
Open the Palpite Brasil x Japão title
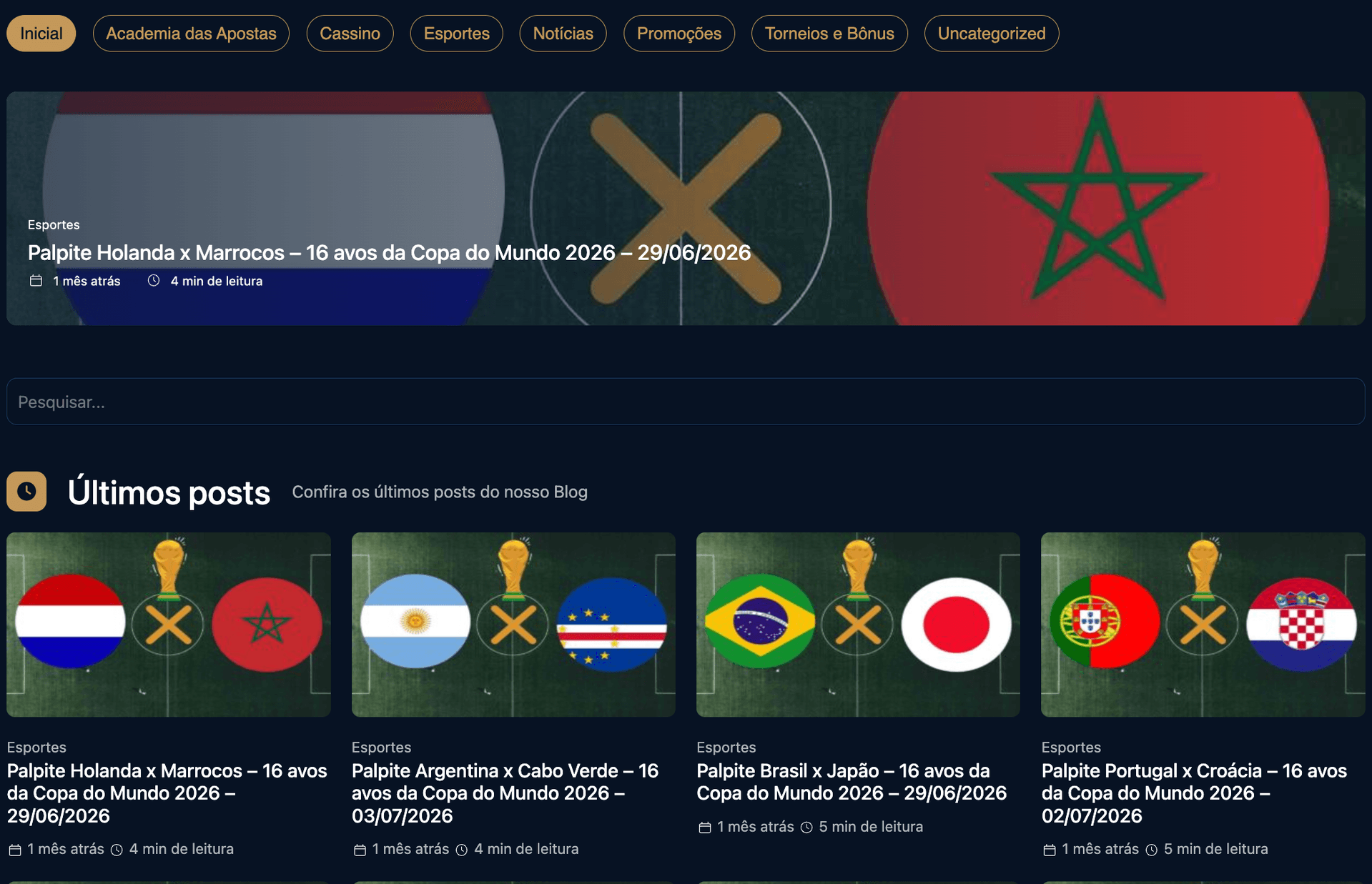[852, 782]
